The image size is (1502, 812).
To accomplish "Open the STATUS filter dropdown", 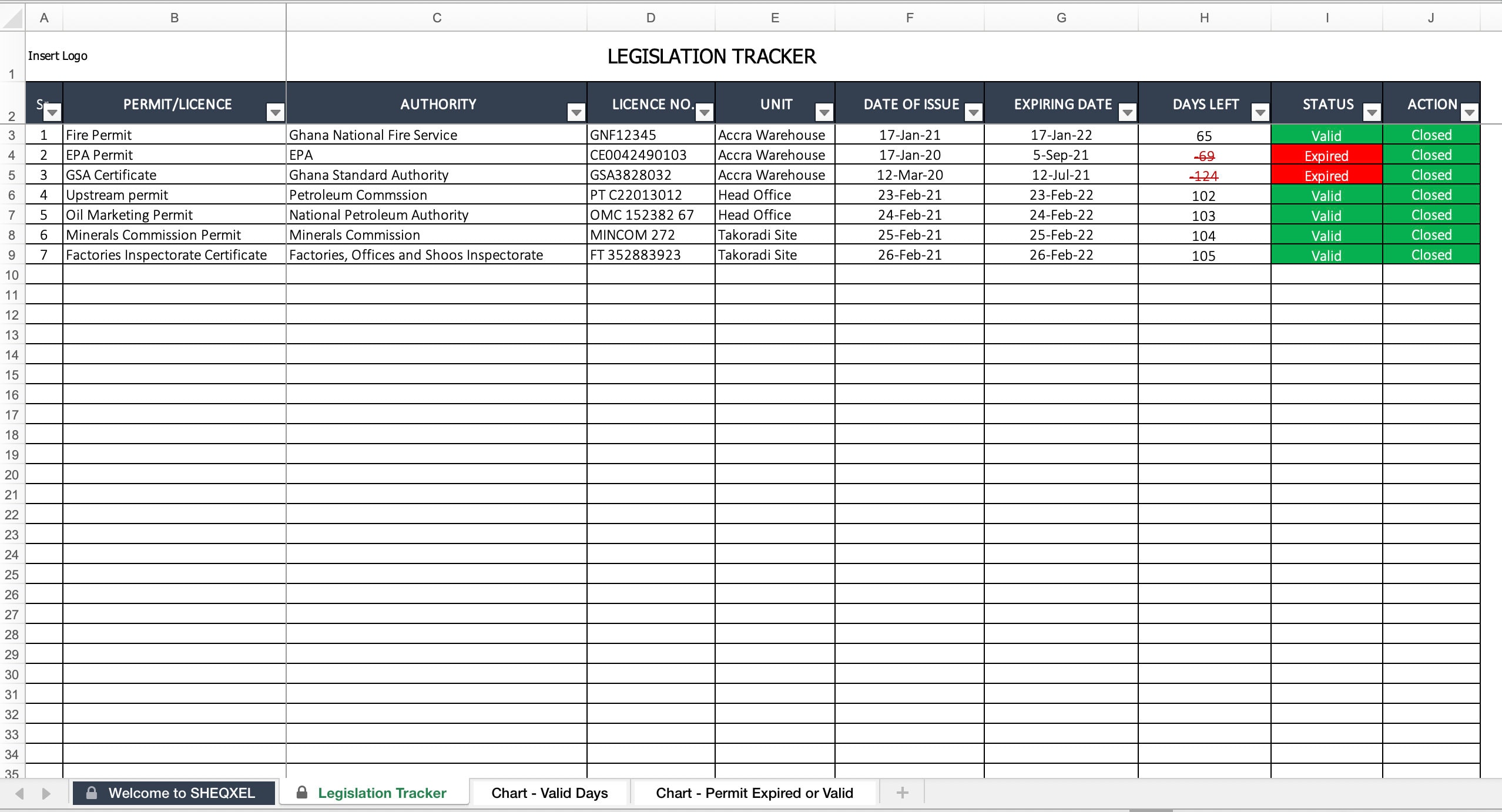I will (x=1372, y=112).
